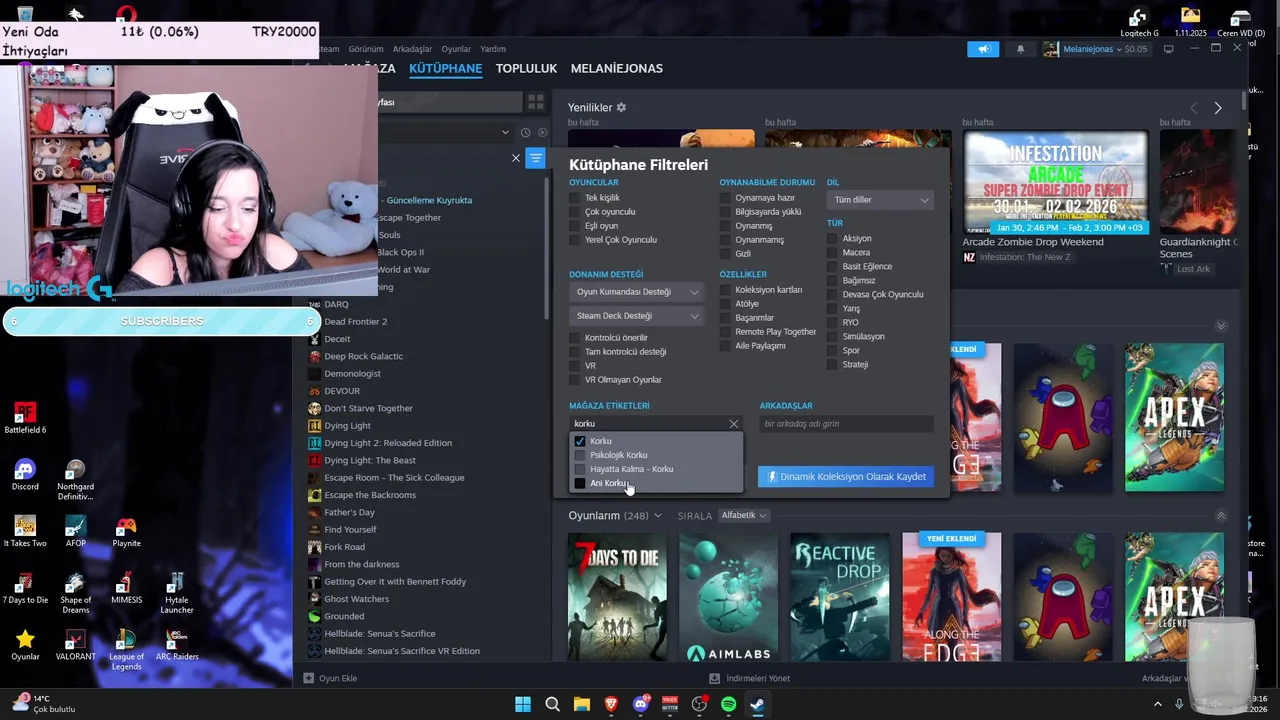The height and width of the screenshot is (720, 1280).
Task: Select Deep Rock Galactic in game list
Action: 363,356
